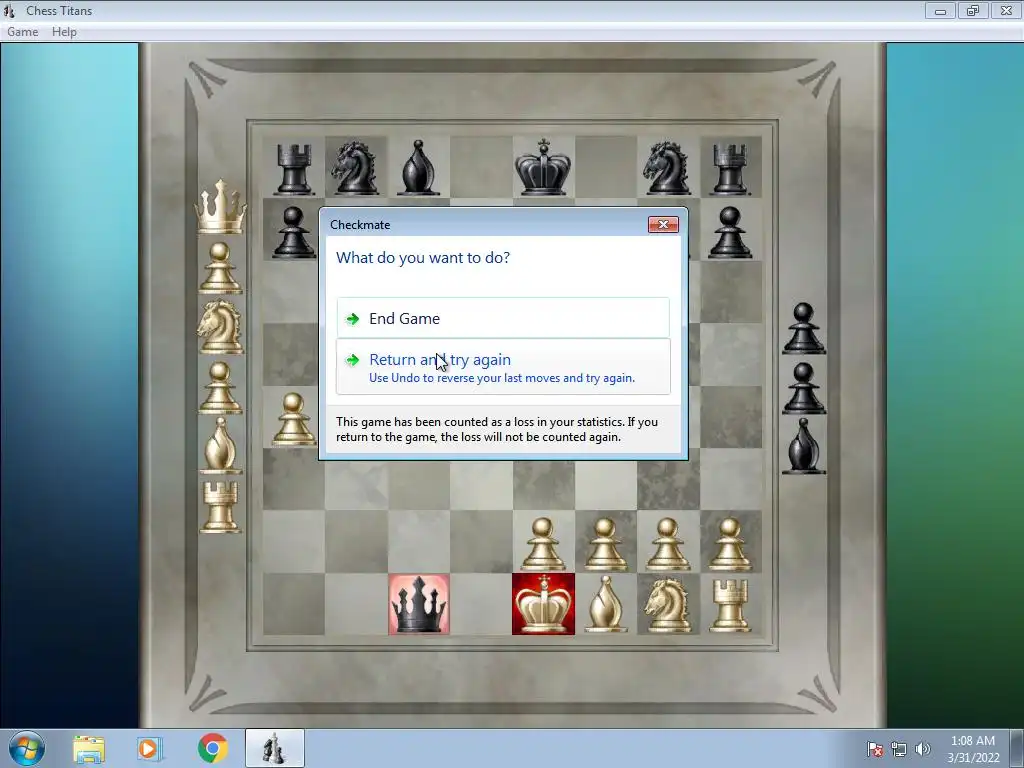Select the white rook on h1
This screenshot has height=768, width=1024.
tap(730, 605)
